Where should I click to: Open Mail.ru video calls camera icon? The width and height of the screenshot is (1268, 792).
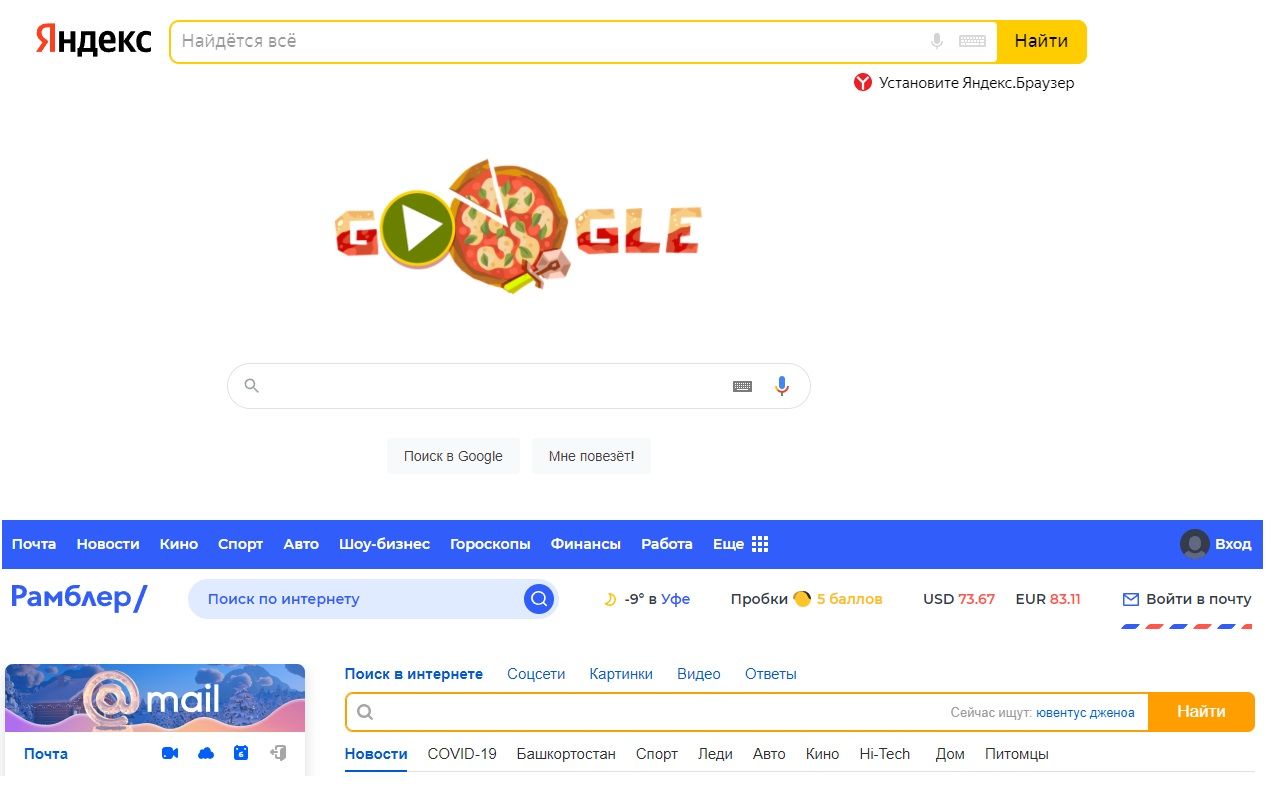(170, 753)
